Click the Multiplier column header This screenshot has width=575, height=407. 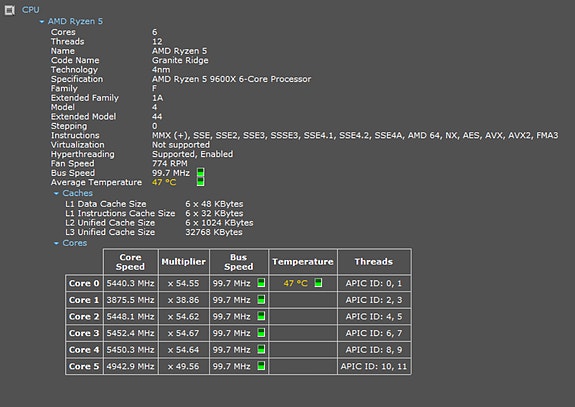coord(184,262)
